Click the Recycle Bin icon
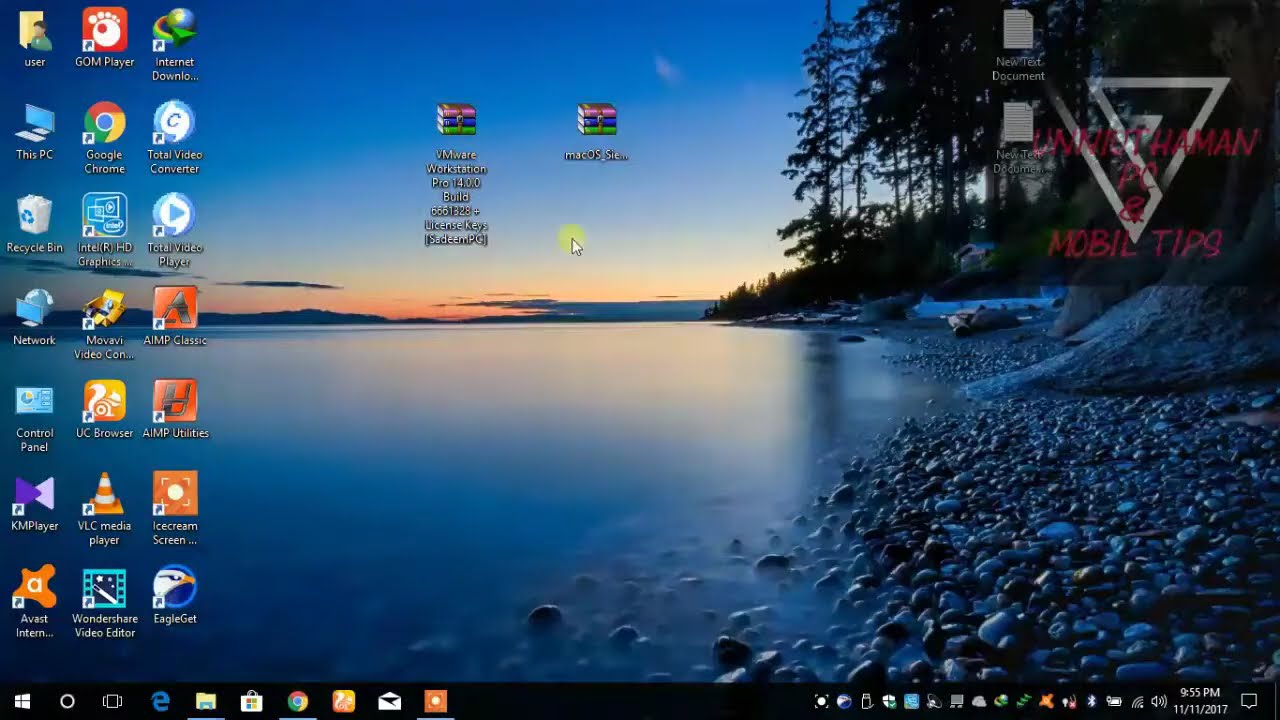Screen dimensions: 1280x720 pyautogui.click(x=34, y=217)
